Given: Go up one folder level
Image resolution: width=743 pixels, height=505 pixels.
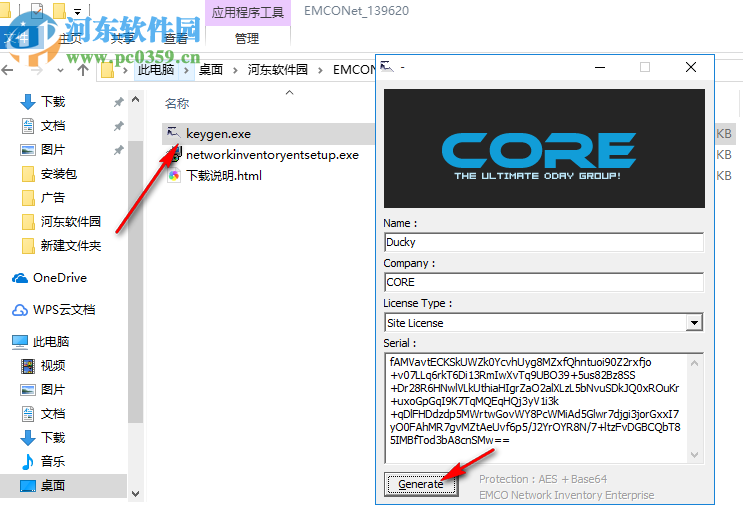Looking at the screenshot, I should [83, 70].
